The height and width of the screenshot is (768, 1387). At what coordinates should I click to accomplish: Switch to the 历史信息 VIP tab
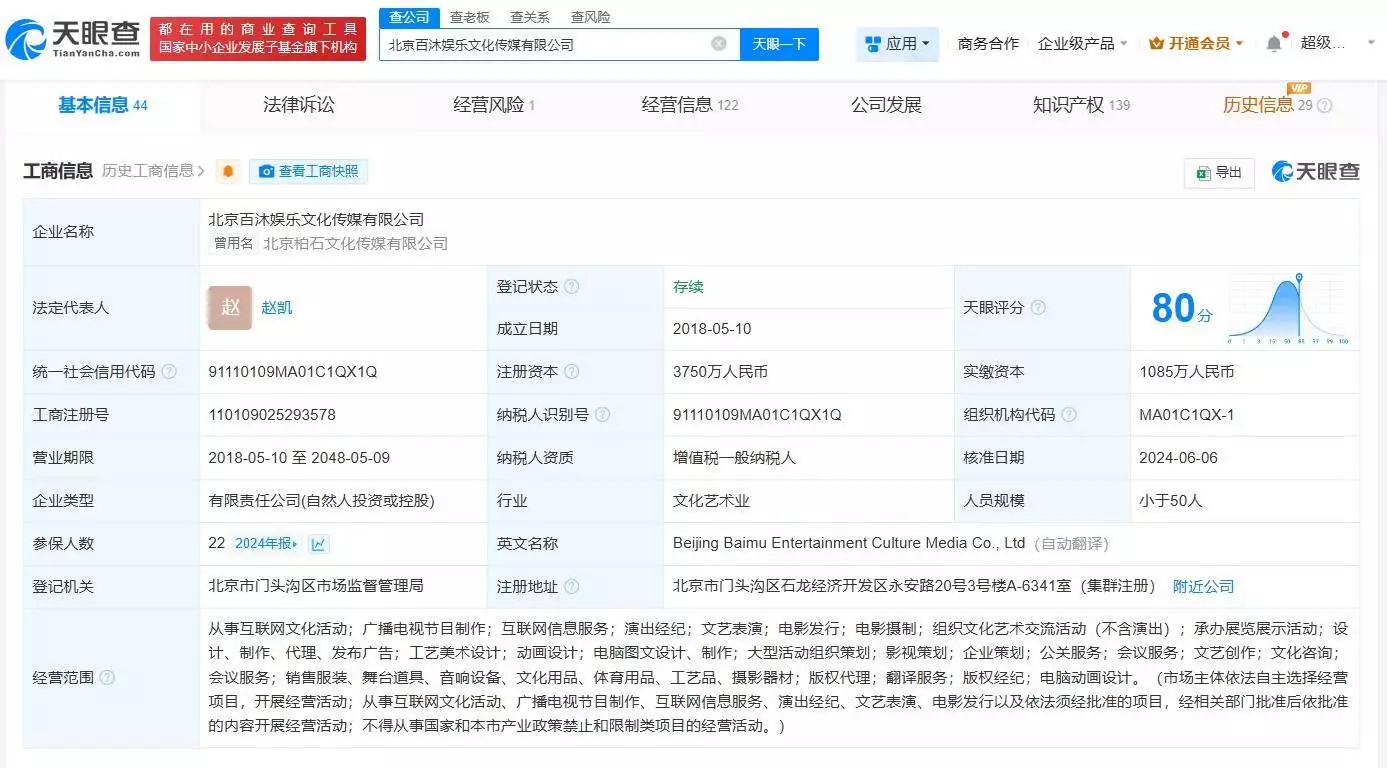tap(1267, 105)
